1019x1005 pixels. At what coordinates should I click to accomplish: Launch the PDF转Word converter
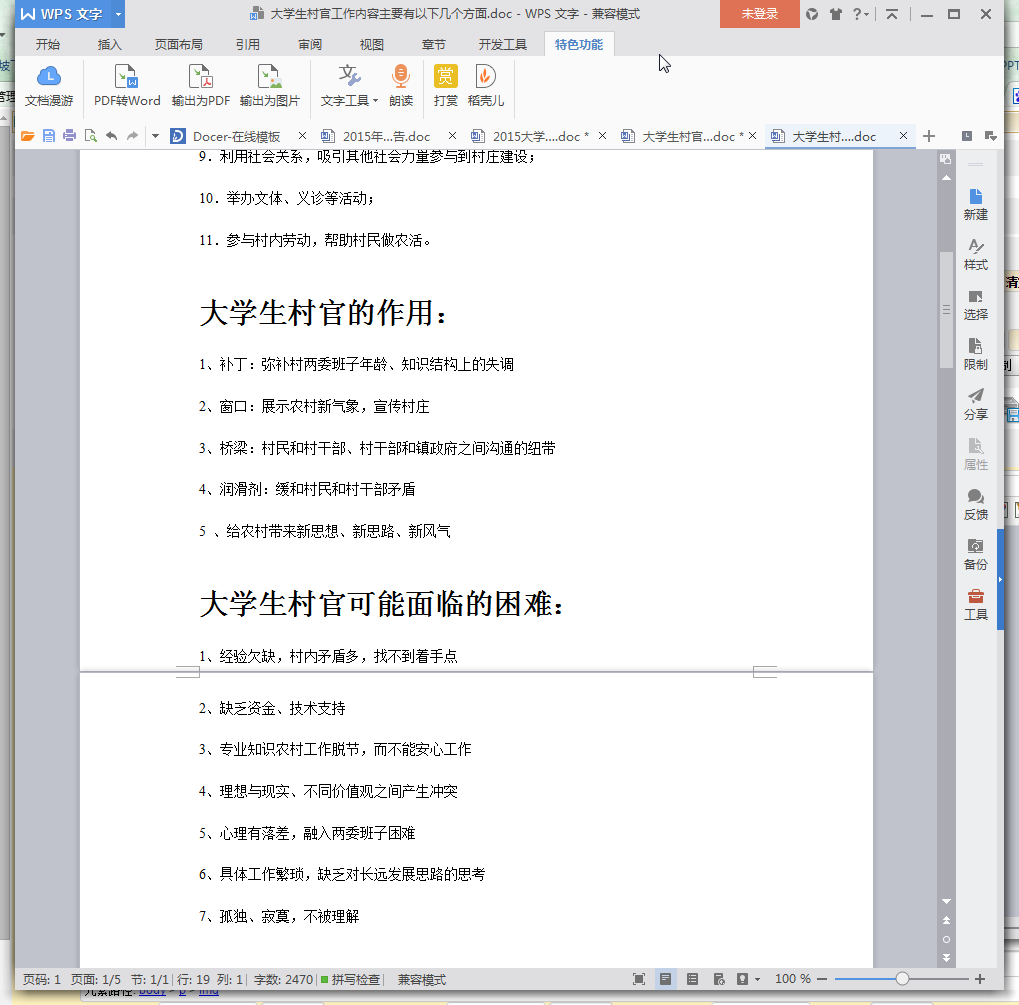pyautogui.click(x=127, y=86)
